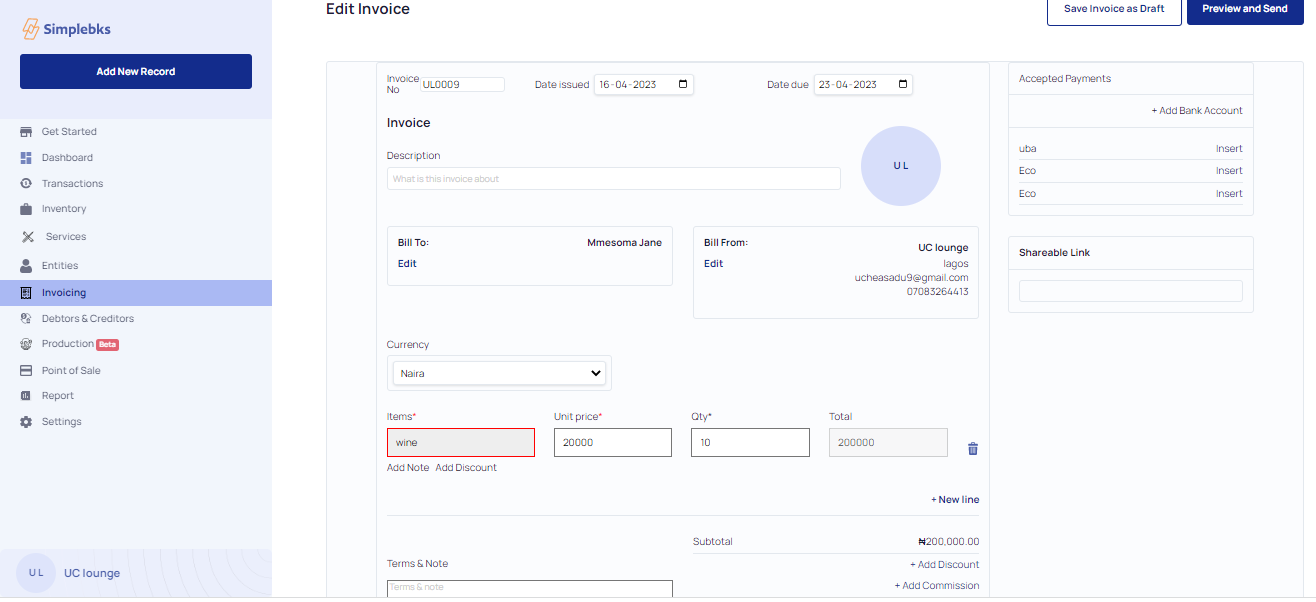Click the Invoice No field UL0009
Image resolution: width=1316 pixels, height=602 pixels.
point(463,85)
